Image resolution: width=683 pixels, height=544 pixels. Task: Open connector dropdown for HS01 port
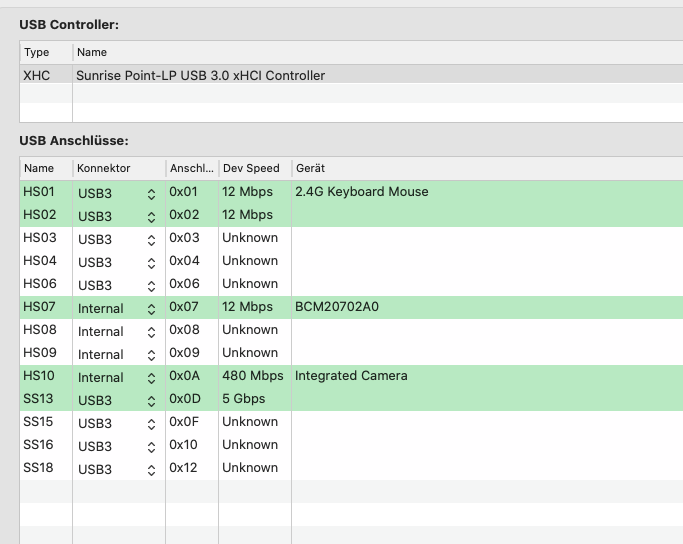tap(151, 193)
